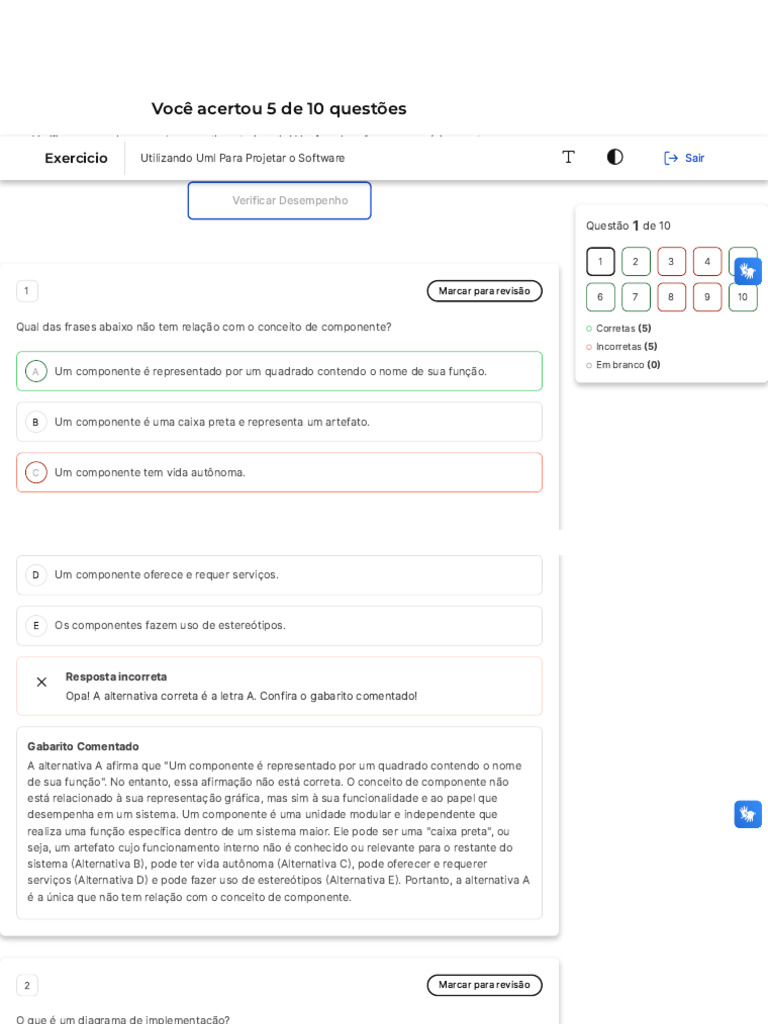The height and width of the screenshot is (1024, 768).
Task: Mark question 1 for review
Action: tap(484, 291)
